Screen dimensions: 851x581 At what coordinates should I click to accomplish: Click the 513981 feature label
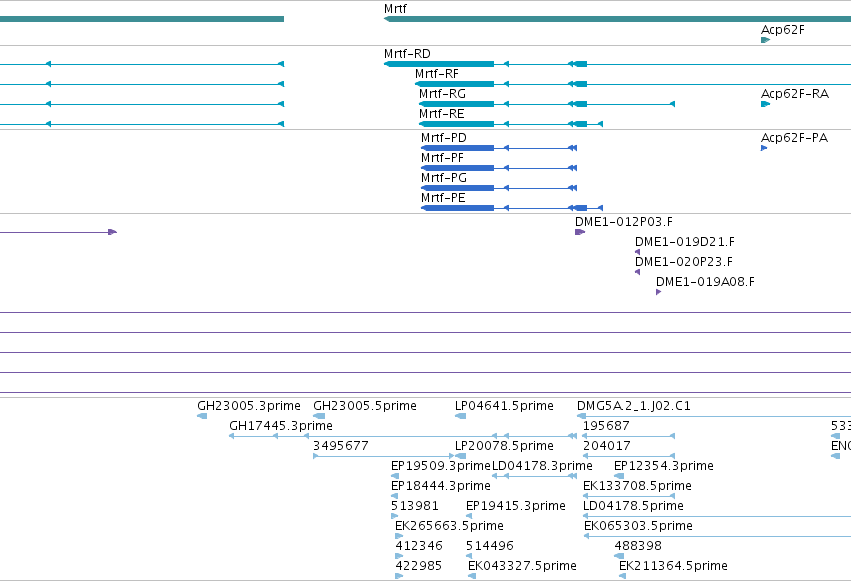click(x=415, y=506)
